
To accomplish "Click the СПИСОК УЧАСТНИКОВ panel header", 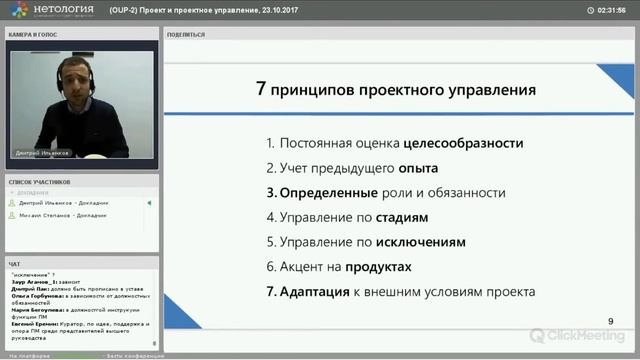I will coord(82,182).
